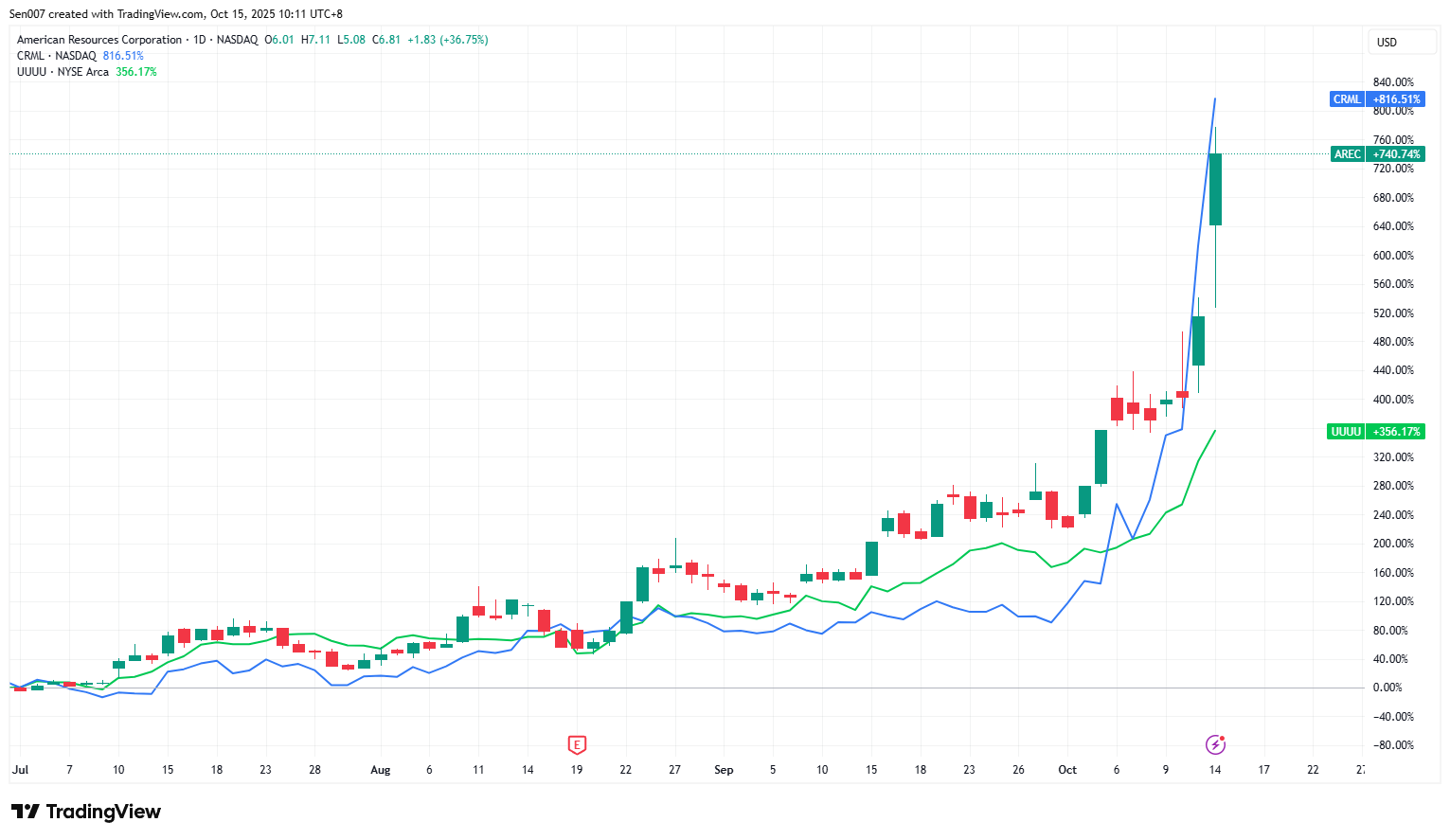Click the purple lightning event icon near Oct 14
1450x840 pixels.
[1215, 744]
